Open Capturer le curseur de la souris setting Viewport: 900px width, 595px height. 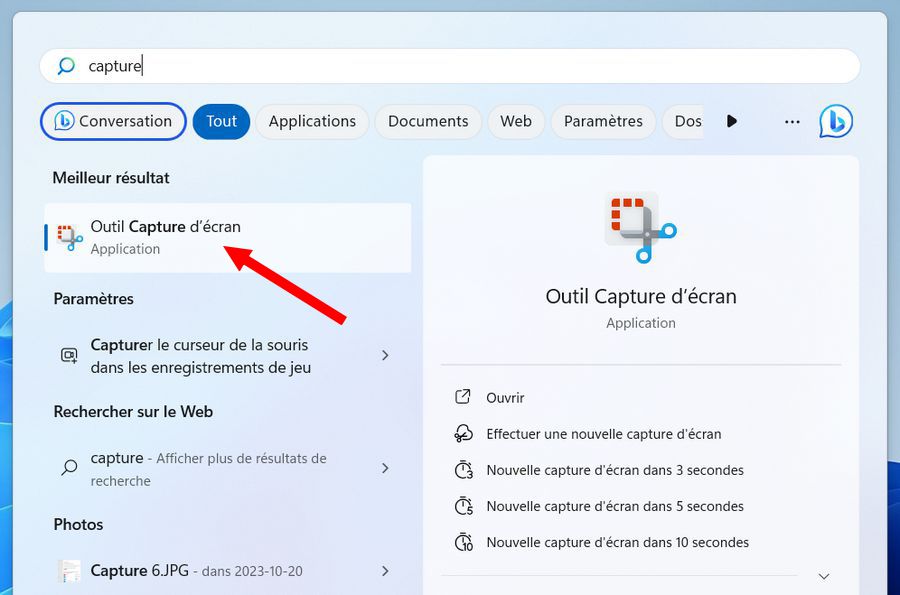tap(228, 356)
